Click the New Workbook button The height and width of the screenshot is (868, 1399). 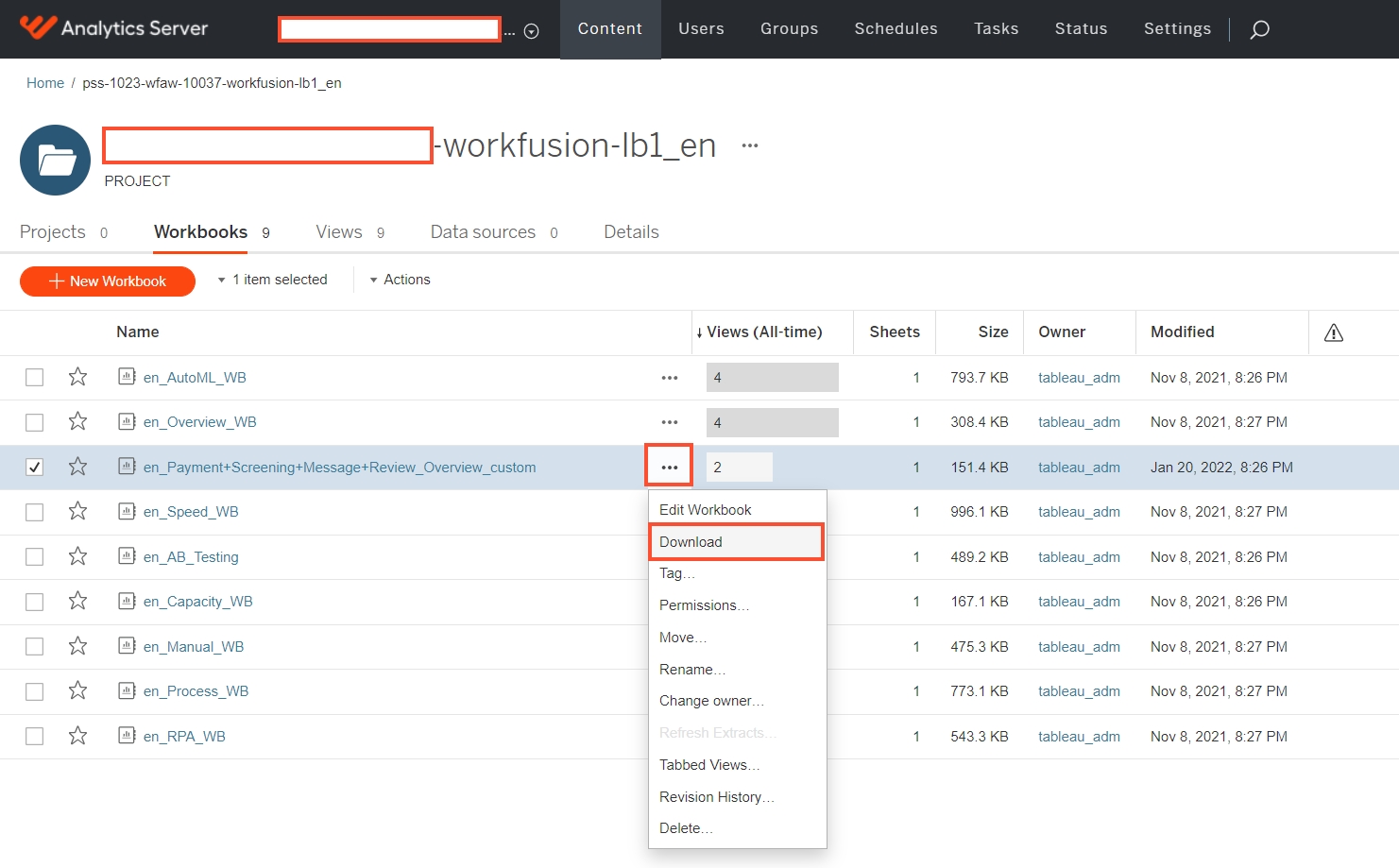(x=108, y=281)
